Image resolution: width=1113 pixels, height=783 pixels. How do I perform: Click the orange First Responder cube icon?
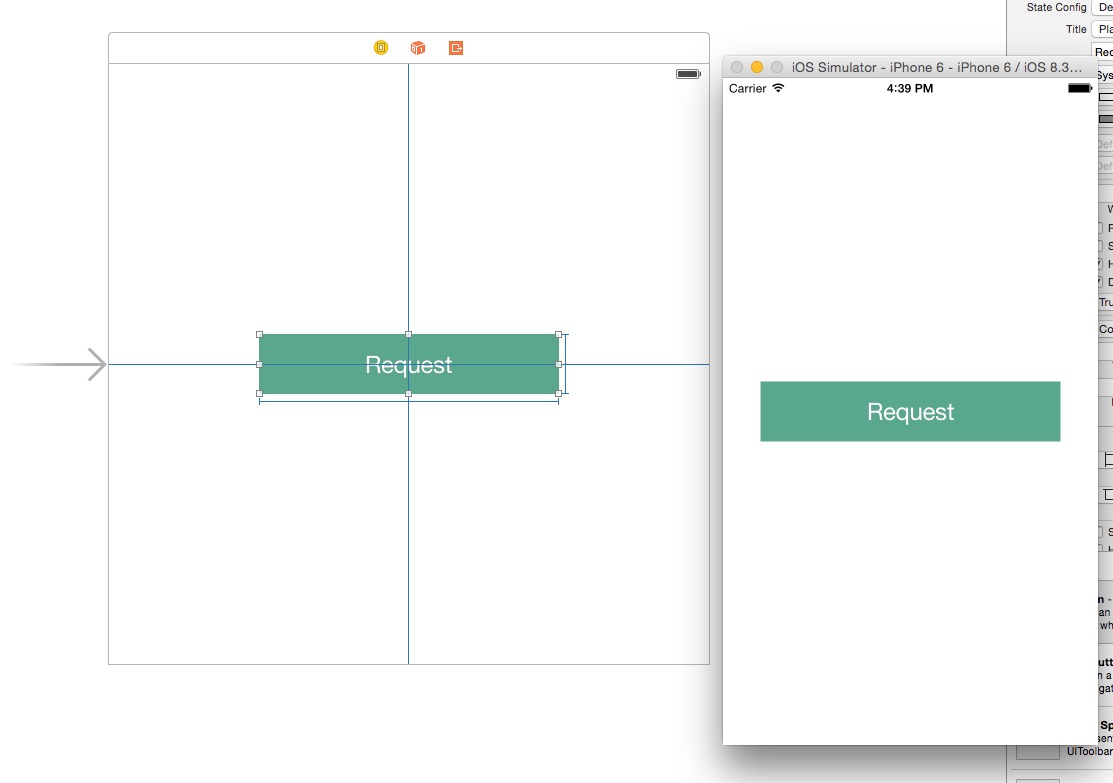click(x=418, y=48)
